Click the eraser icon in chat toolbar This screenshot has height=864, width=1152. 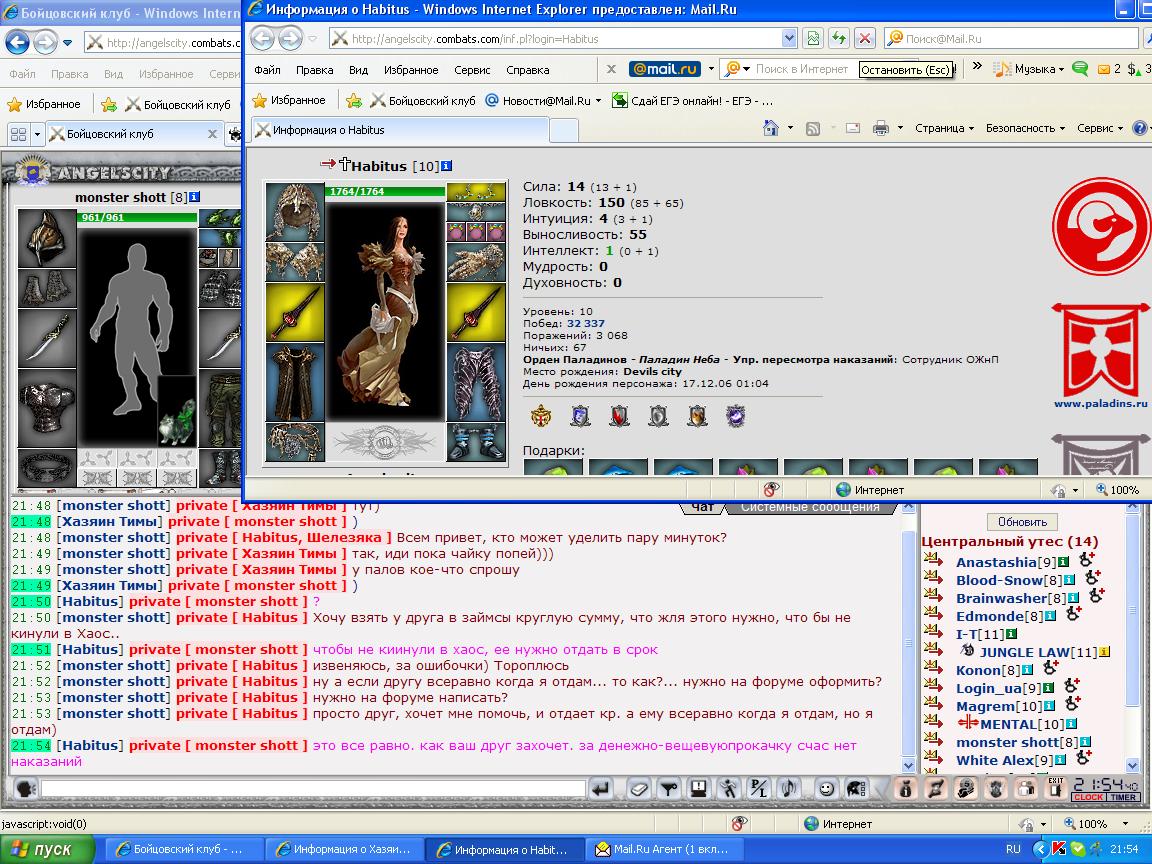pyautogui.click(x=638, y=789)
